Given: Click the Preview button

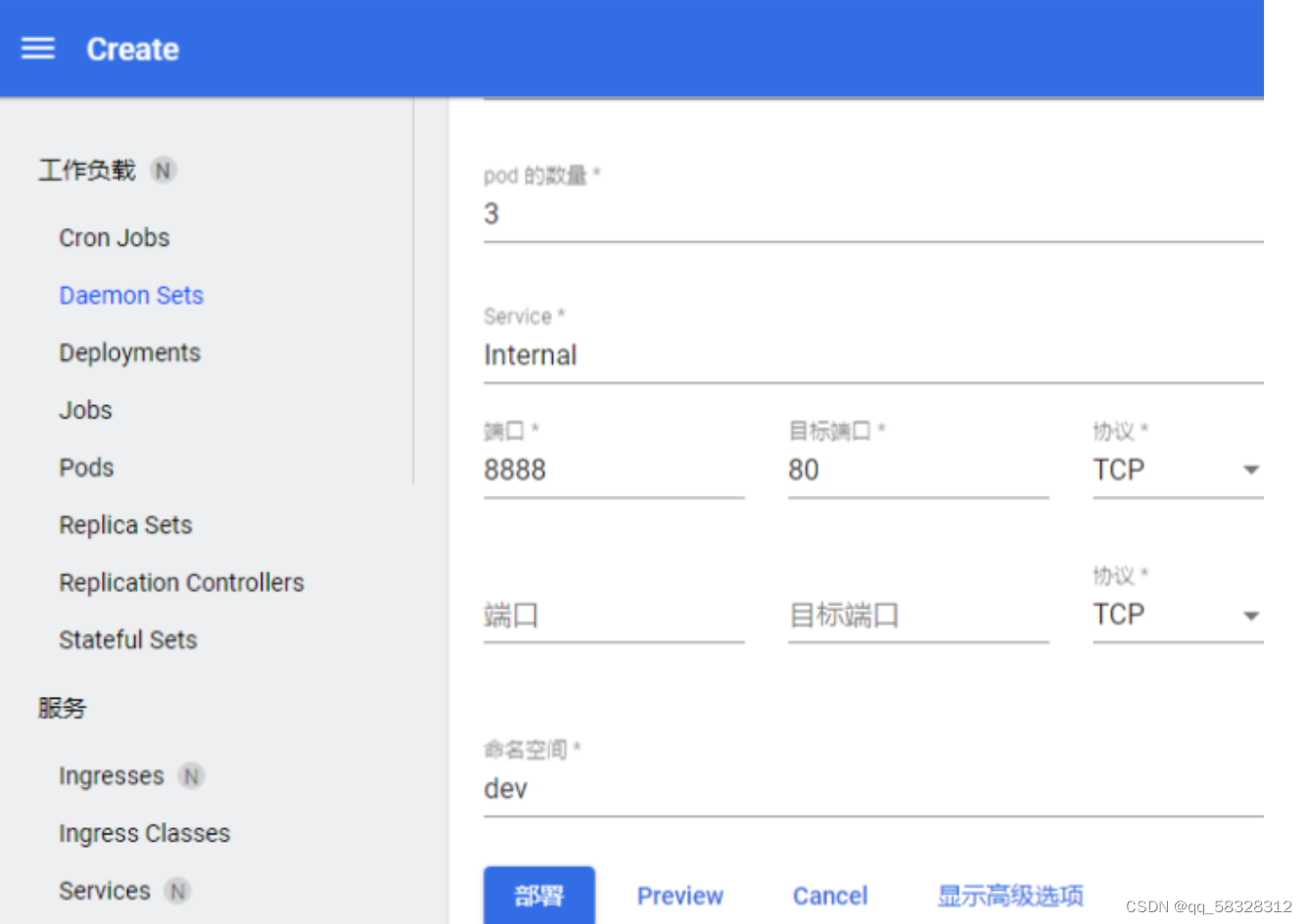Looking at the screenshot, I should (680, 895).
